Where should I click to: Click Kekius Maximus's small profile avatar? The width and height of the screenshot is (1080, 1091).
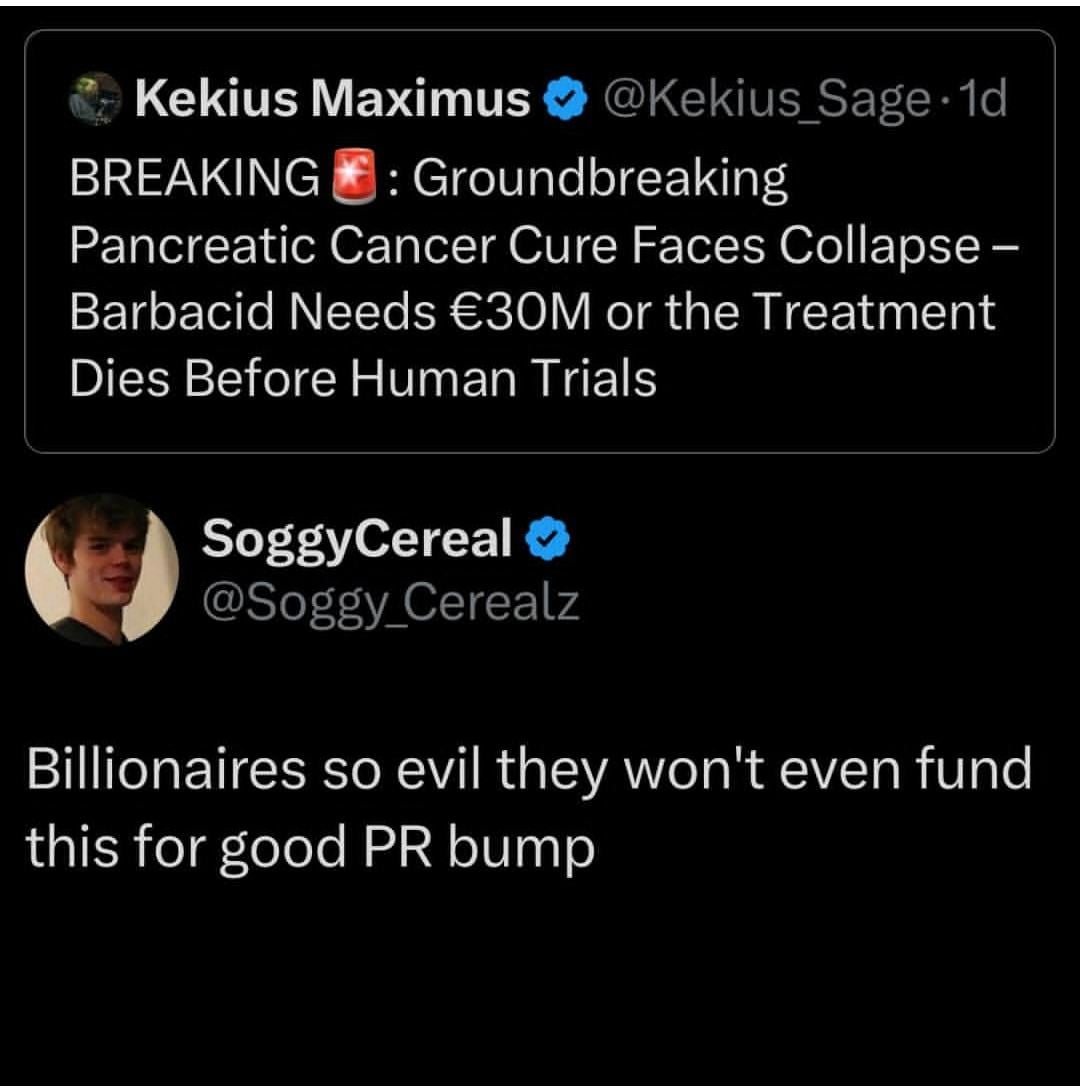[x=93, y=99]
